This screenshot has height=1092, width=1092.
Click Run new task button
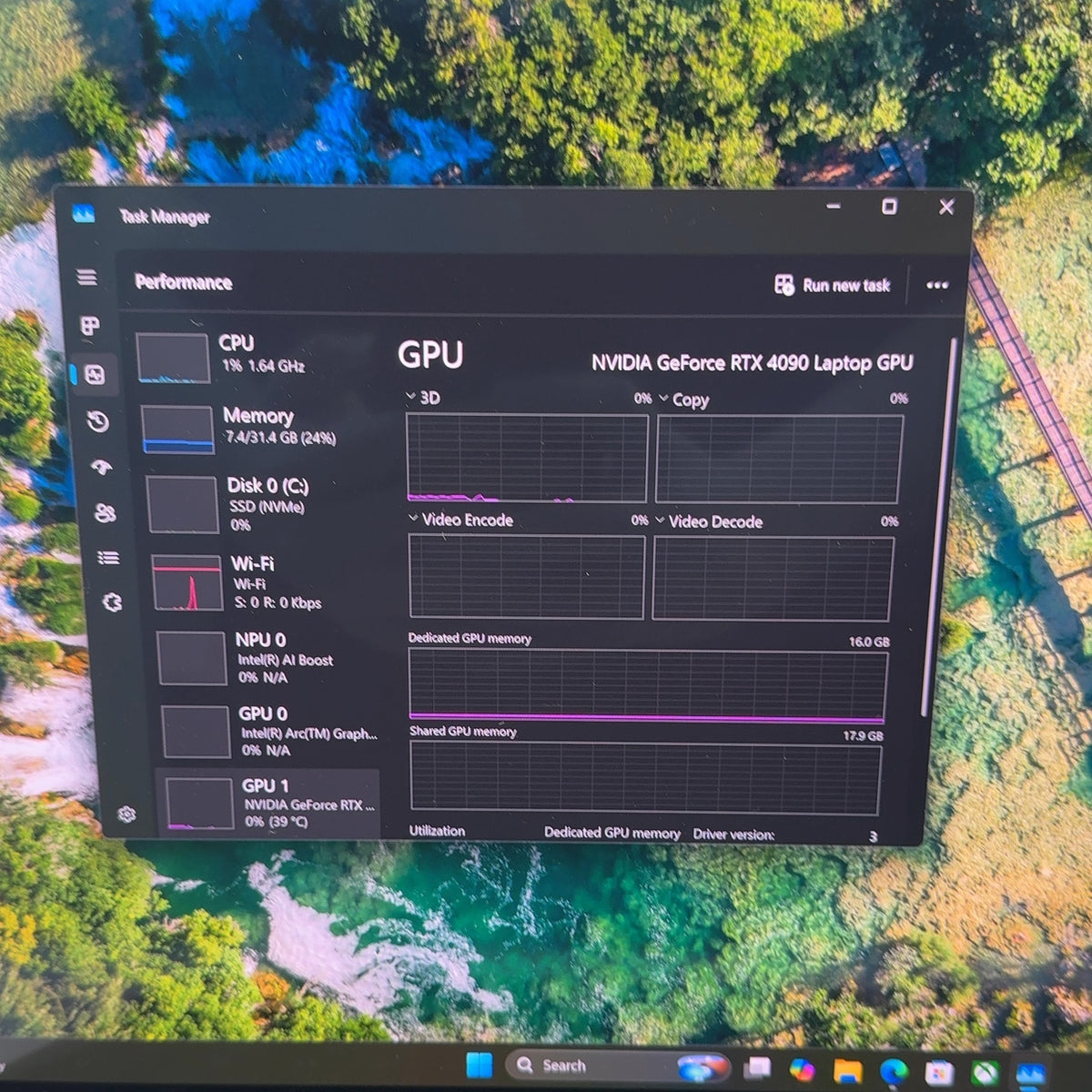click(x=833, y=285)
